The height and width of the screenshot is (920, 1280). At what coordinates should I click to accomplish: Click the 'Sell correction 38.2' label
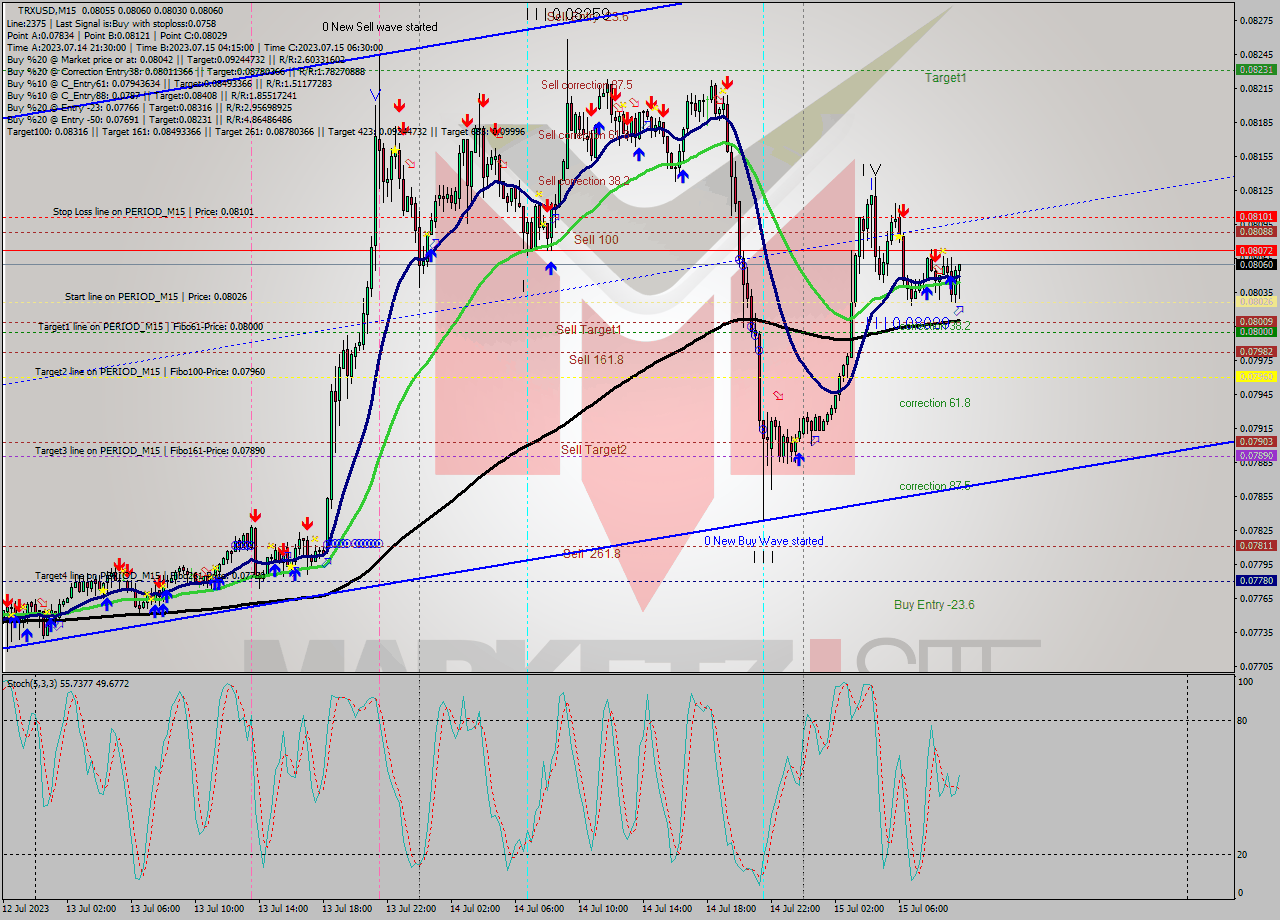tap(586, 181)
